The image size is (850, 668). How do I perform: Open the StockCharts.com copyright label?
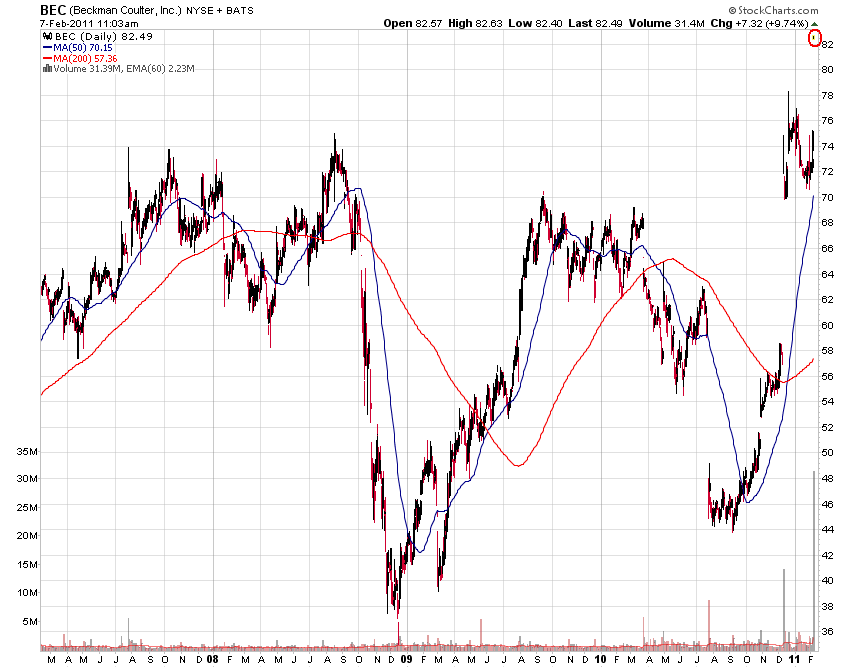(x=773, y=10)
